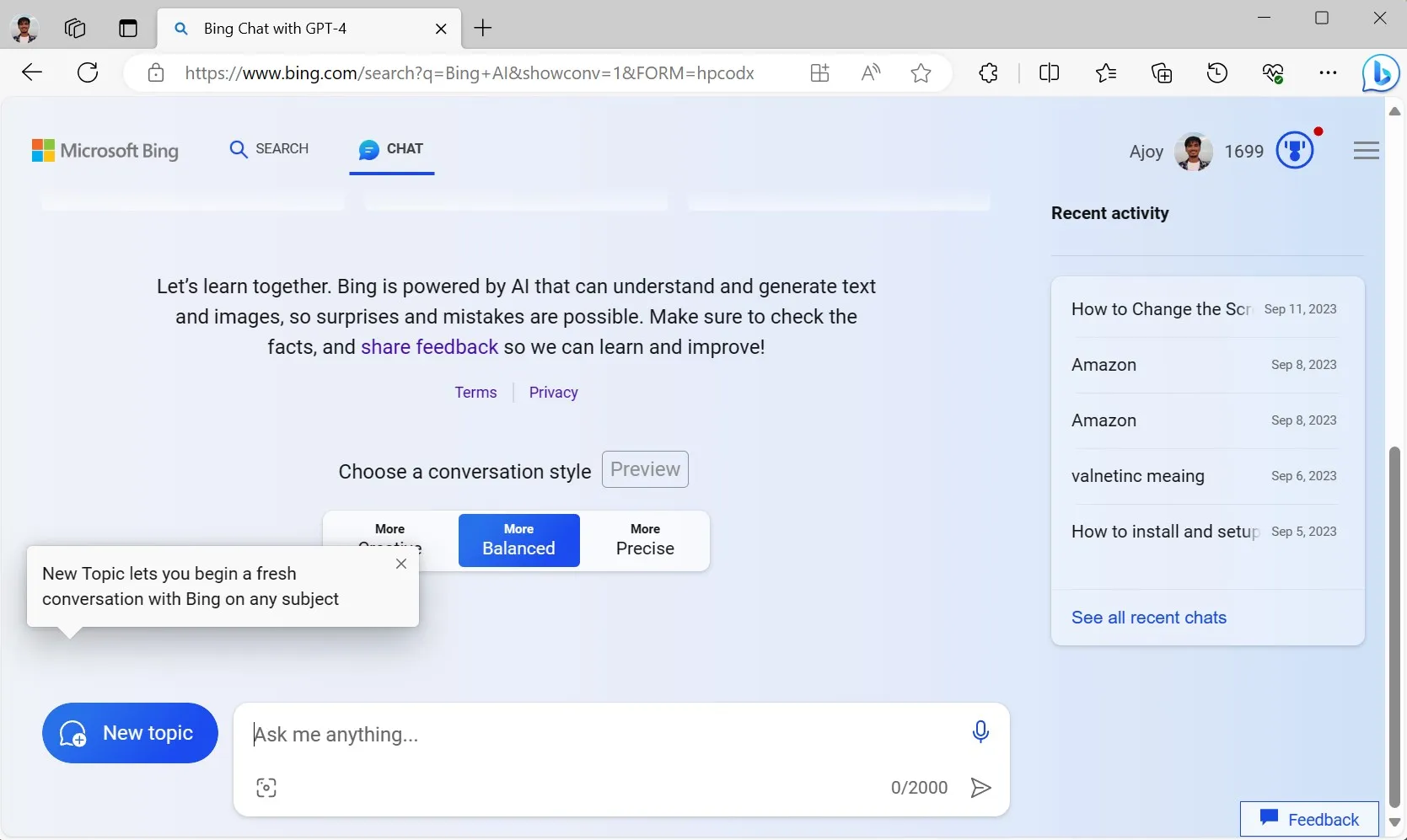This screenshot has height=840, width=1407.
Task: Open the share feedback link
Action: [429, 346]
